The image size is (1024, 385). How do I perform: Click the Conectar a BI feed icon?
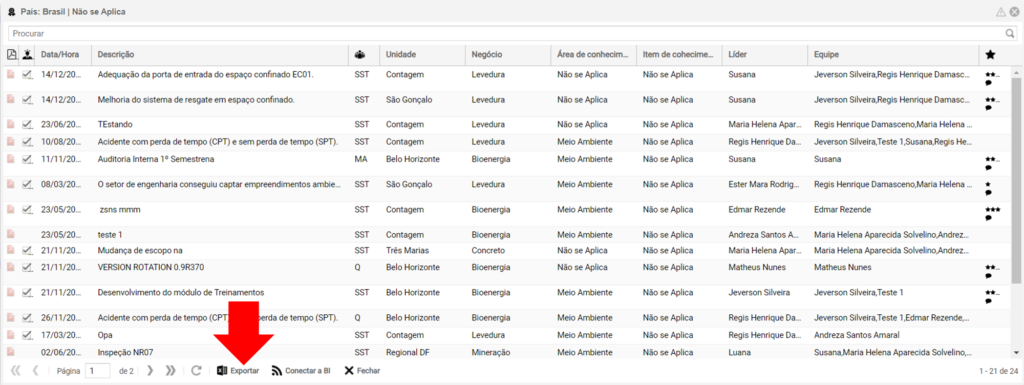(276, 371)
